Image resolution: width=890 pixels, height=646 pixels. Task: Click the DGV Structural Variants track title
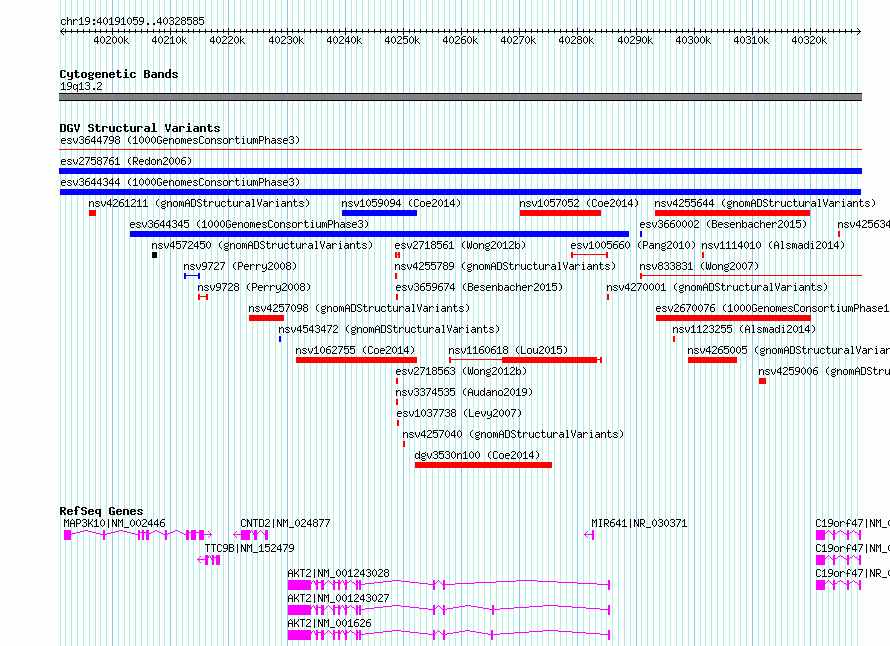tap(140, 128)
